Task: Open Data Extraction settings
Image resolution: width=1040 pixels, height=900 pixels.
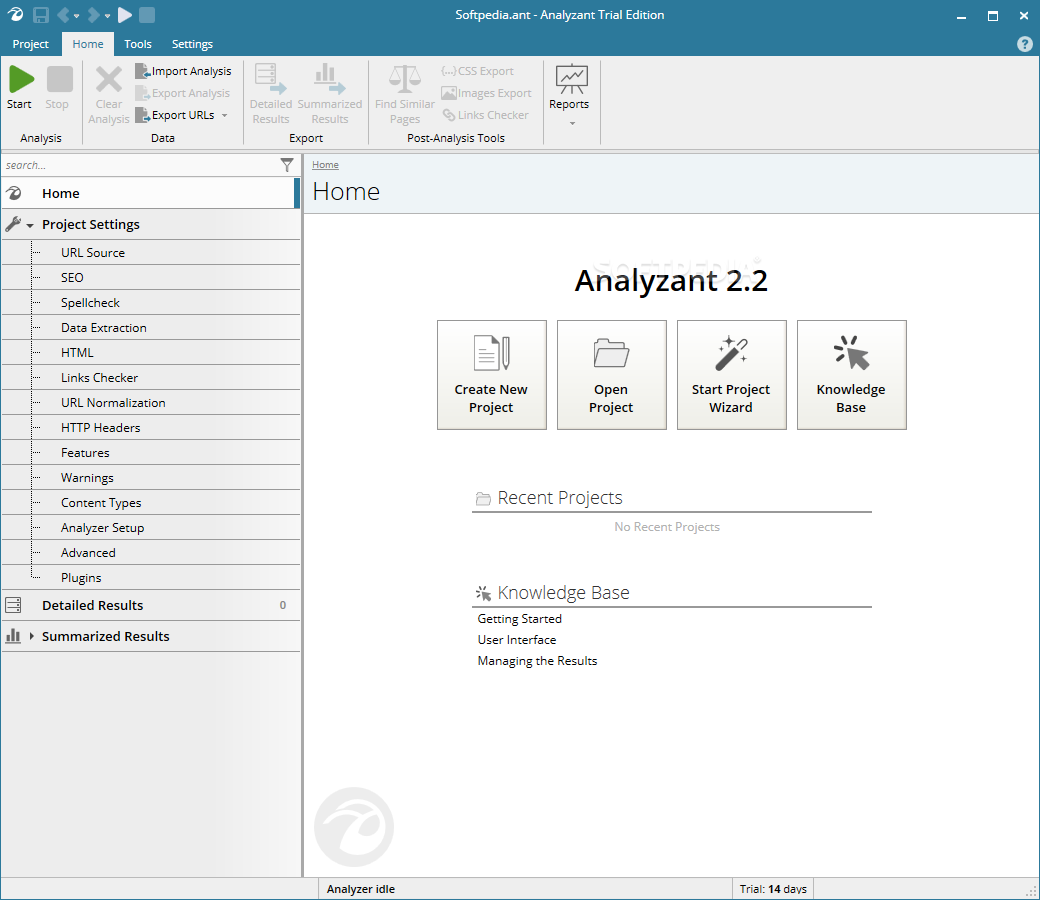Action: pos(103,328)
